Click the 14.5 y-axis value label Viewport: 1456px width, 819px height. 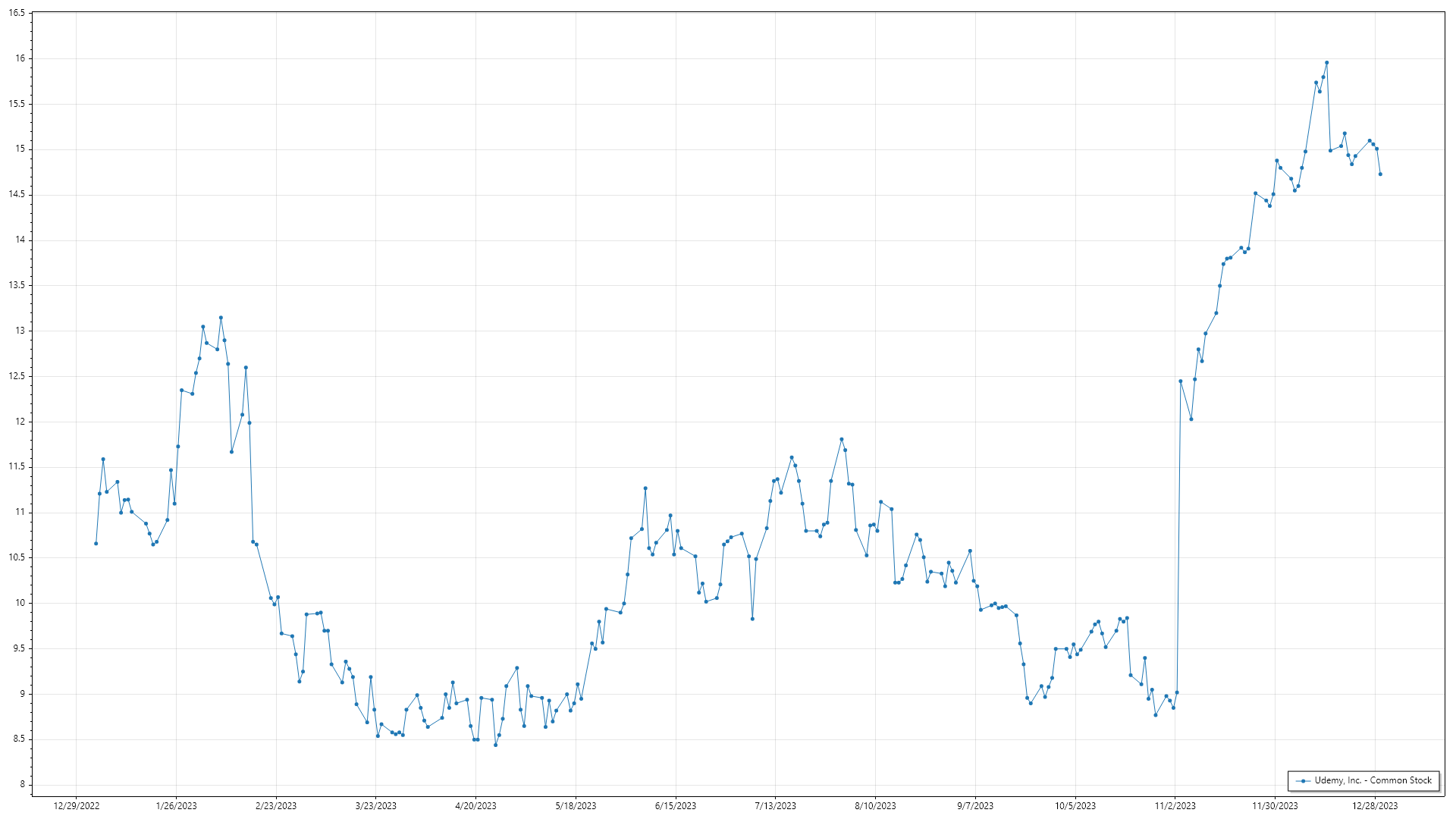(x=17, y=195)
